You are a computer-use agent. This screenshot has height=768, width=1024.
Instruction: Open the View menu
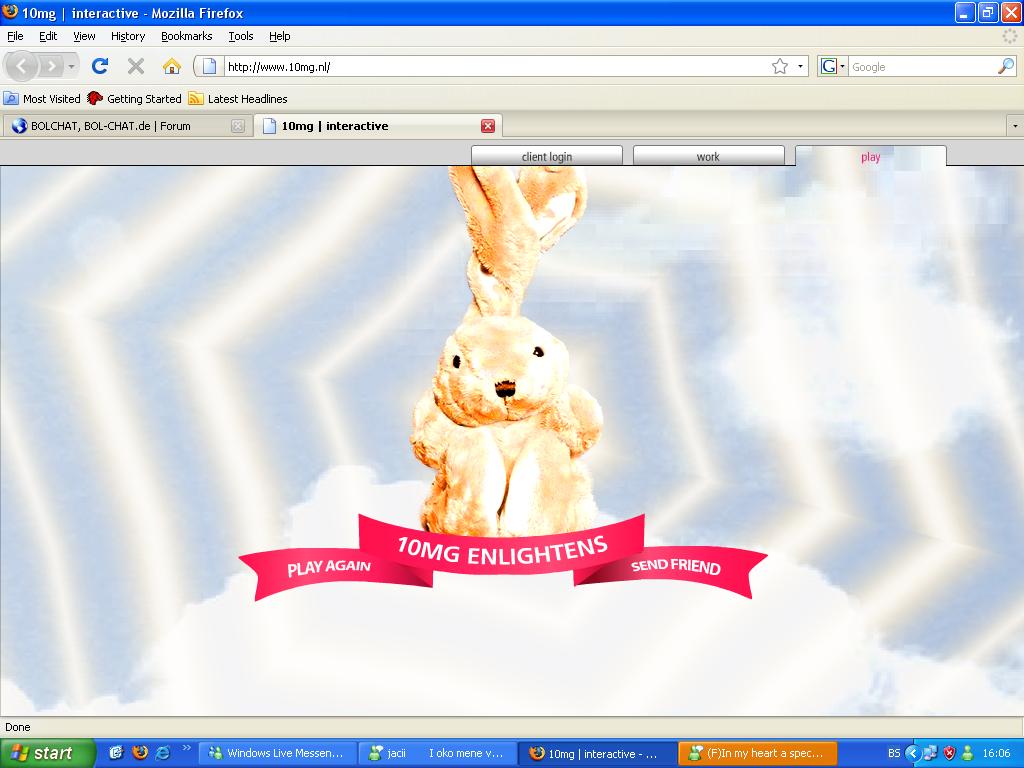(x=84, y=36)
